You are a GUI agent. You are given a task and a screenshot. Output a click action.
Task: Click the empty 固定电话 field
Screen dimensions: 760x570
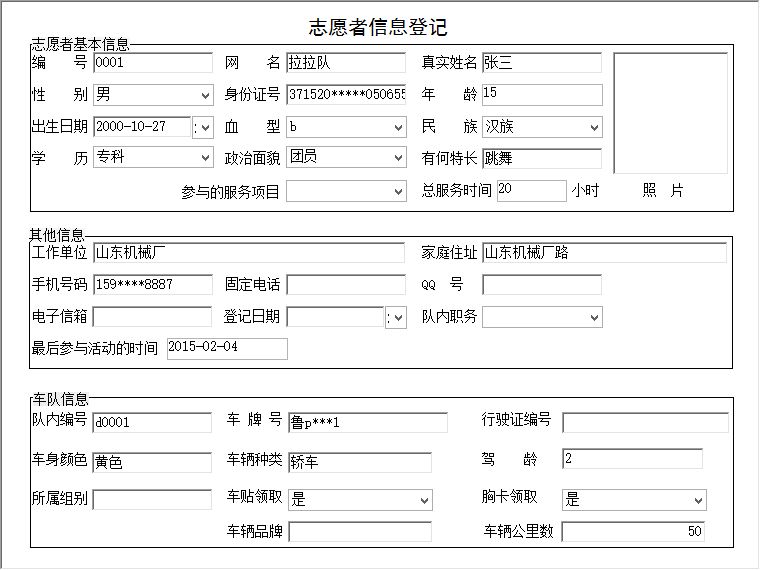tap(346, 285)
